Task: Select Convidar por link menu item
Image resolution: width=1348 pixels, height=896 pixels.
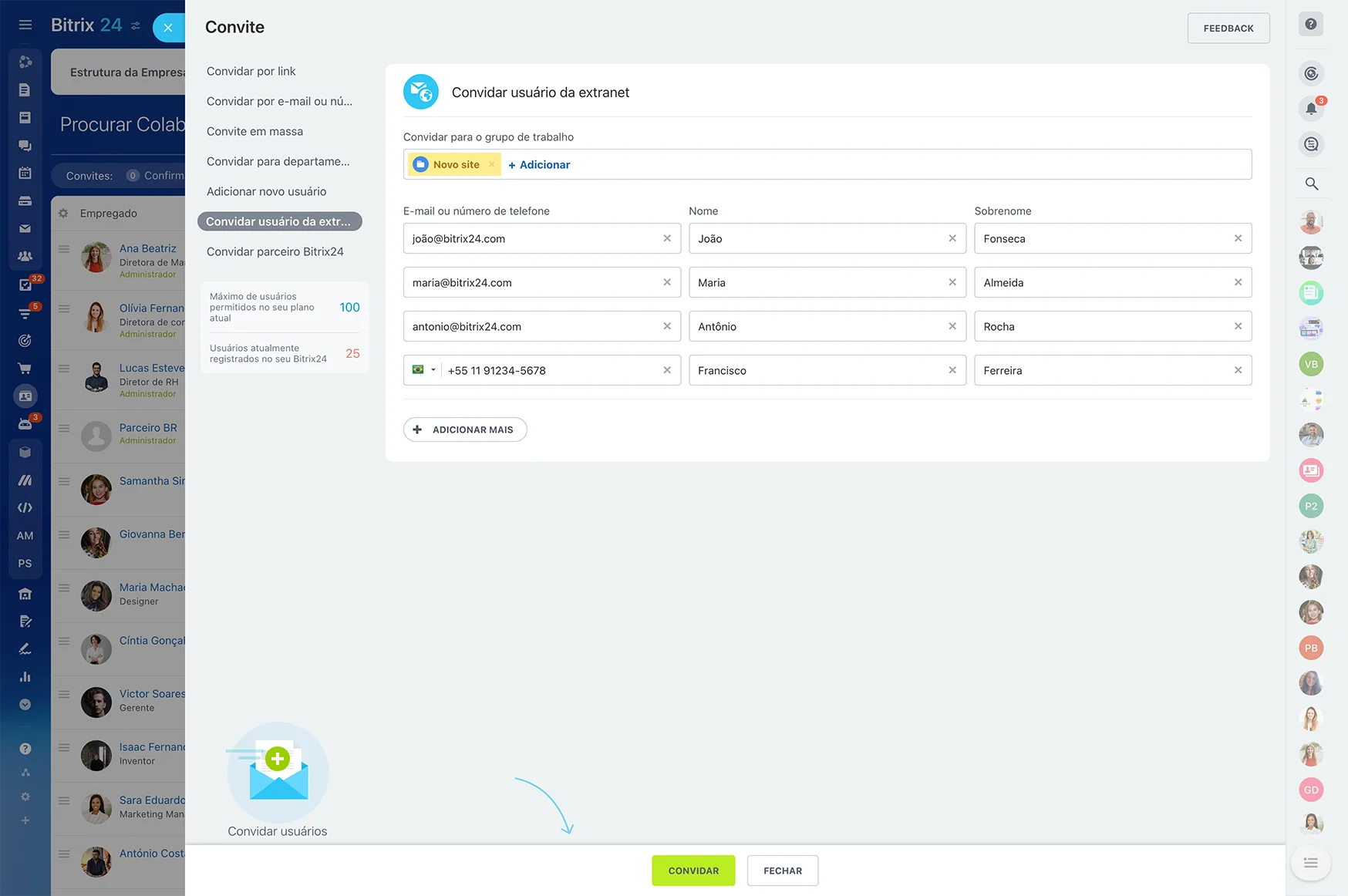Action: coord(251,71)
